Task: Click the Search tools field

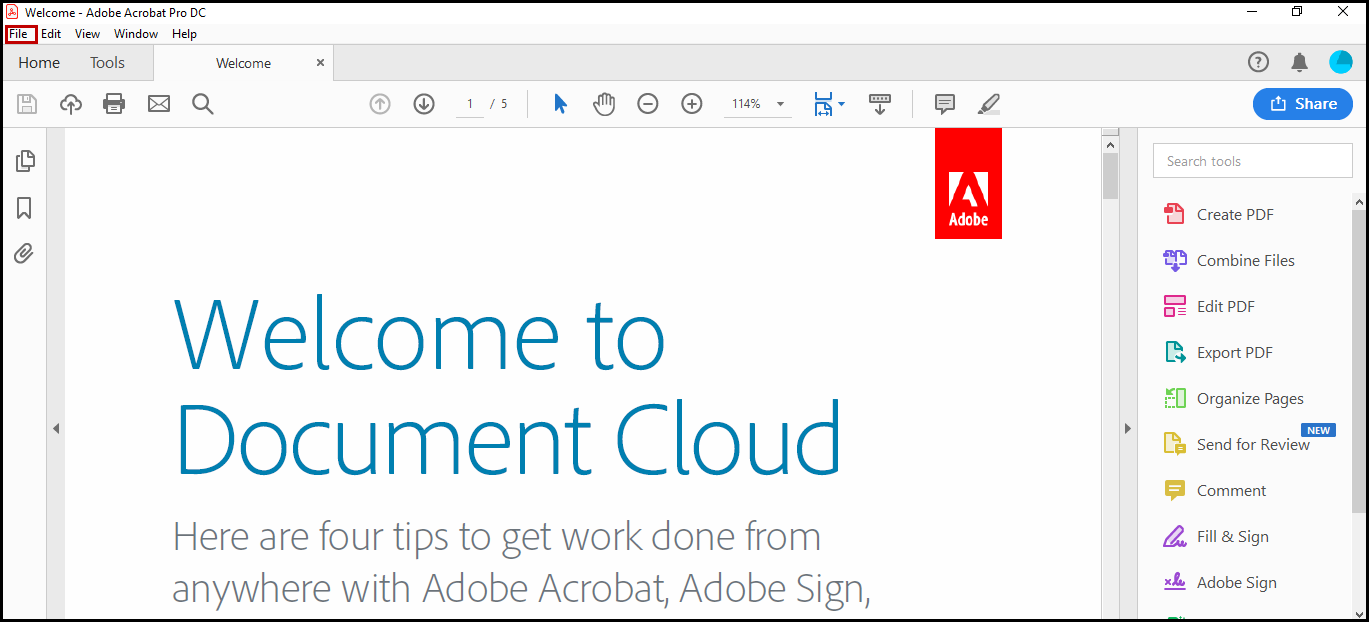Action: [x=1252, y=161]
